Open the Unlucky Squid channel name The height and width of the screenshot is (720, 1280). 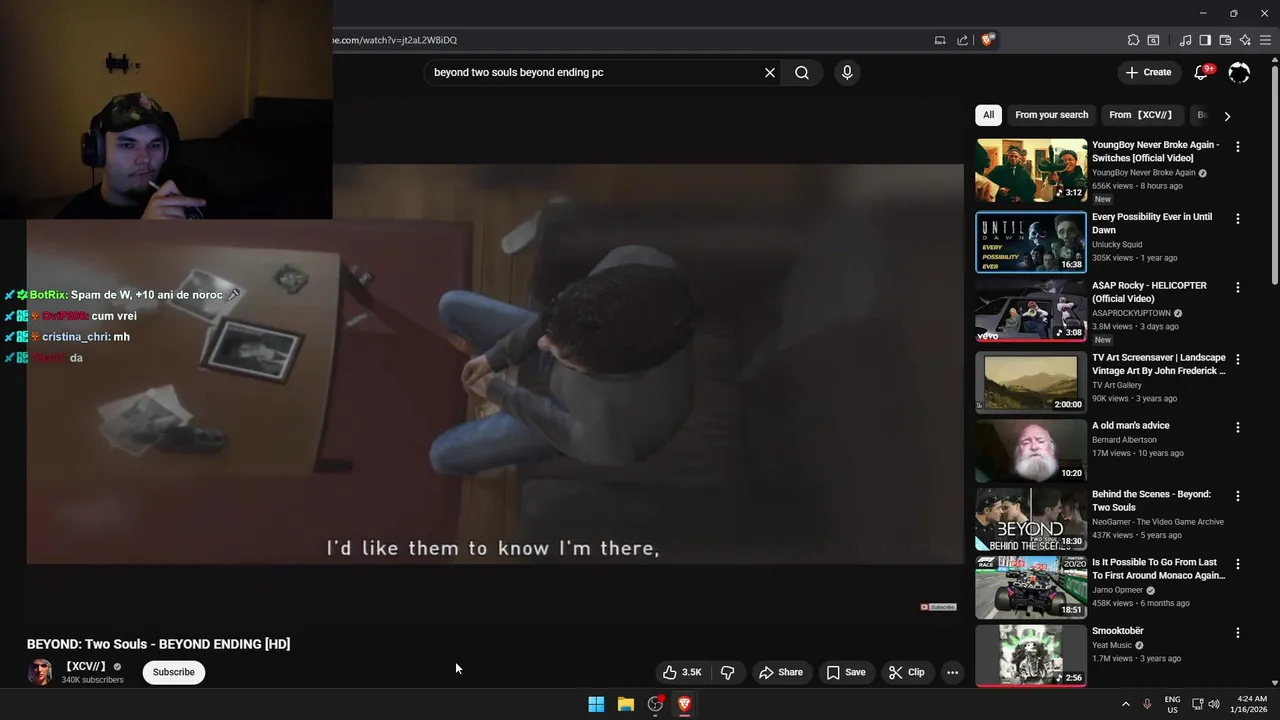pos(1117,244)
